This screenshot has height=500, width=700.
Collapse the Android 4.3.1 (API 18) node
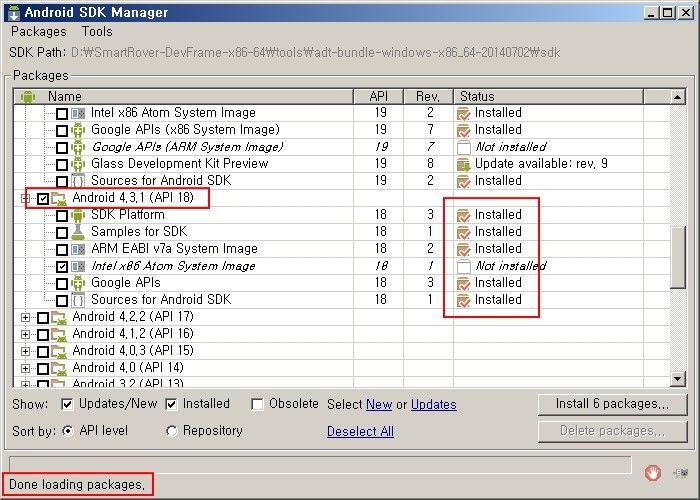pos(25,199)
